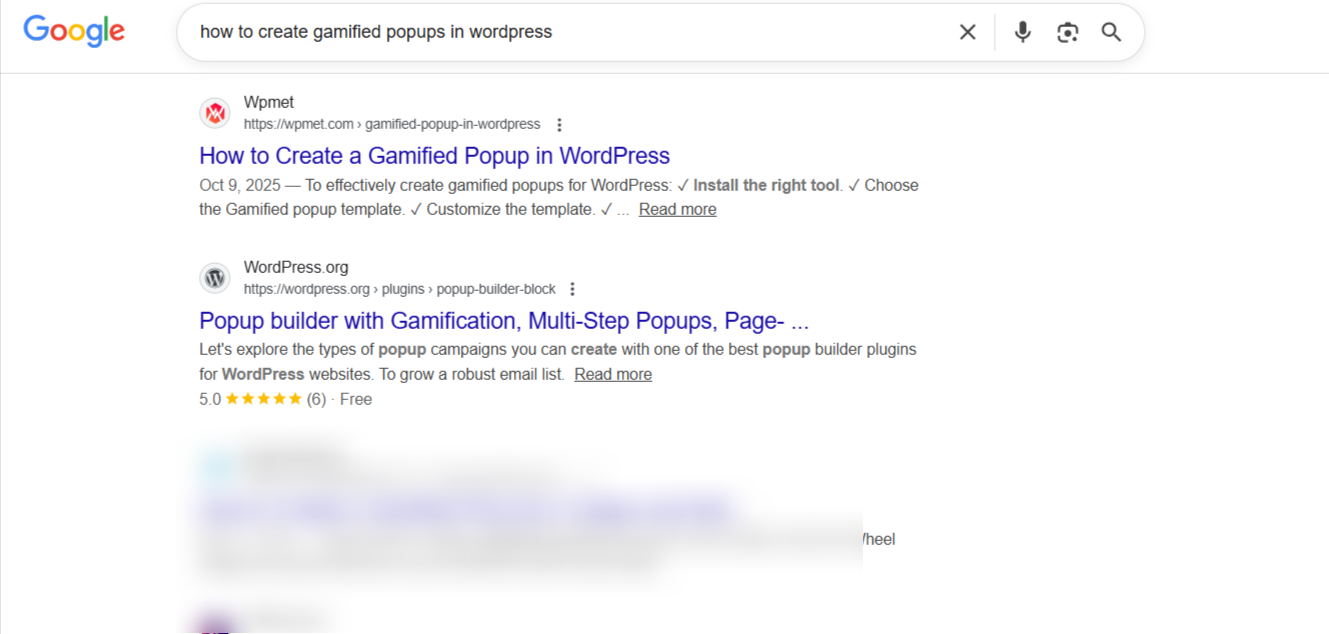Select the "WordPress.org" site name label

pos(296,266)
